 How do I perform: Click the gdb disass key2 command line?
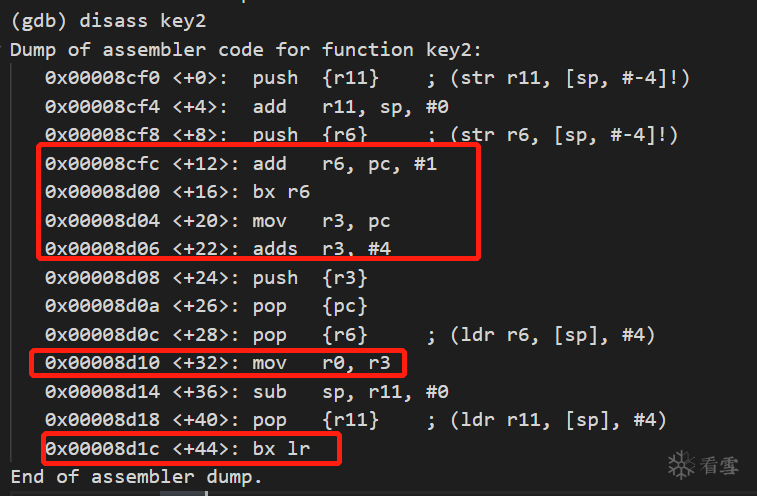(109, 21)
